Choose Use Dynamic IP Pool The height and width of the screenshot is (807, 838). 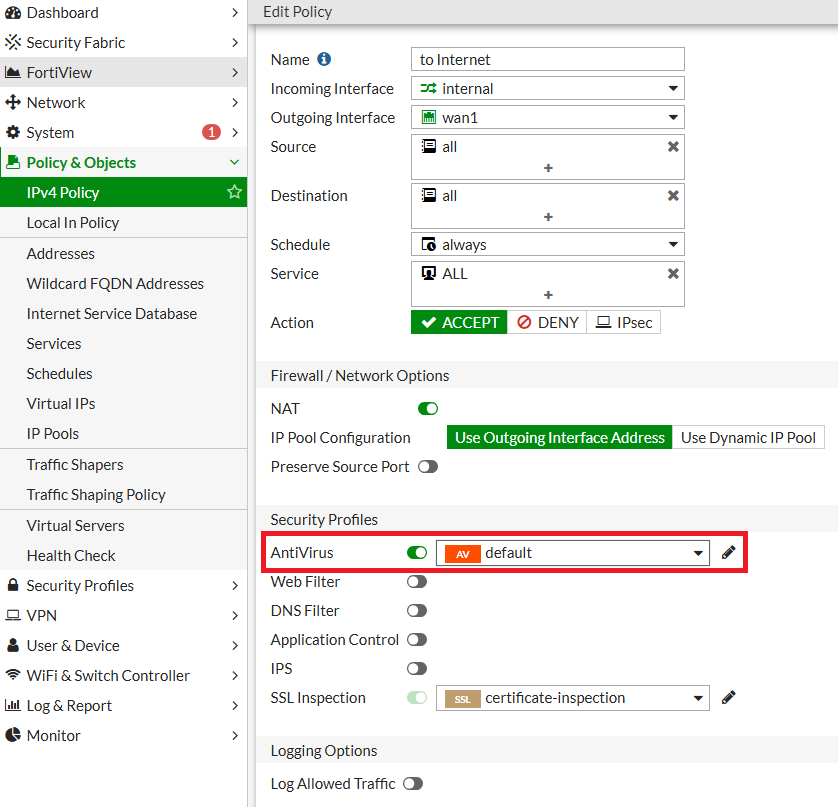[x=748, y=437]
